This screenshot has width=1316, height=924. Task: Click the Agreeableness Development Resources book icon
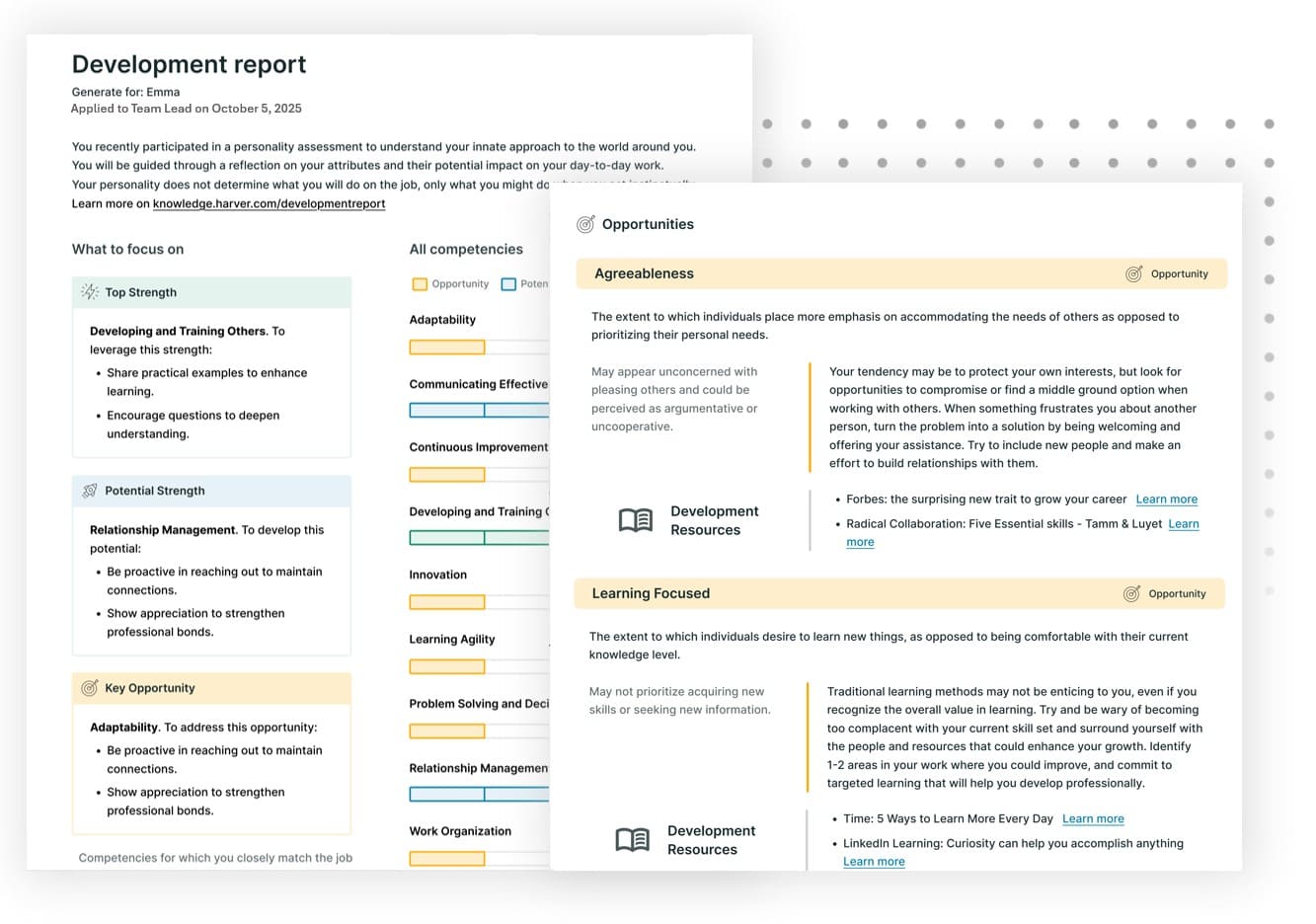pos(636,520)
